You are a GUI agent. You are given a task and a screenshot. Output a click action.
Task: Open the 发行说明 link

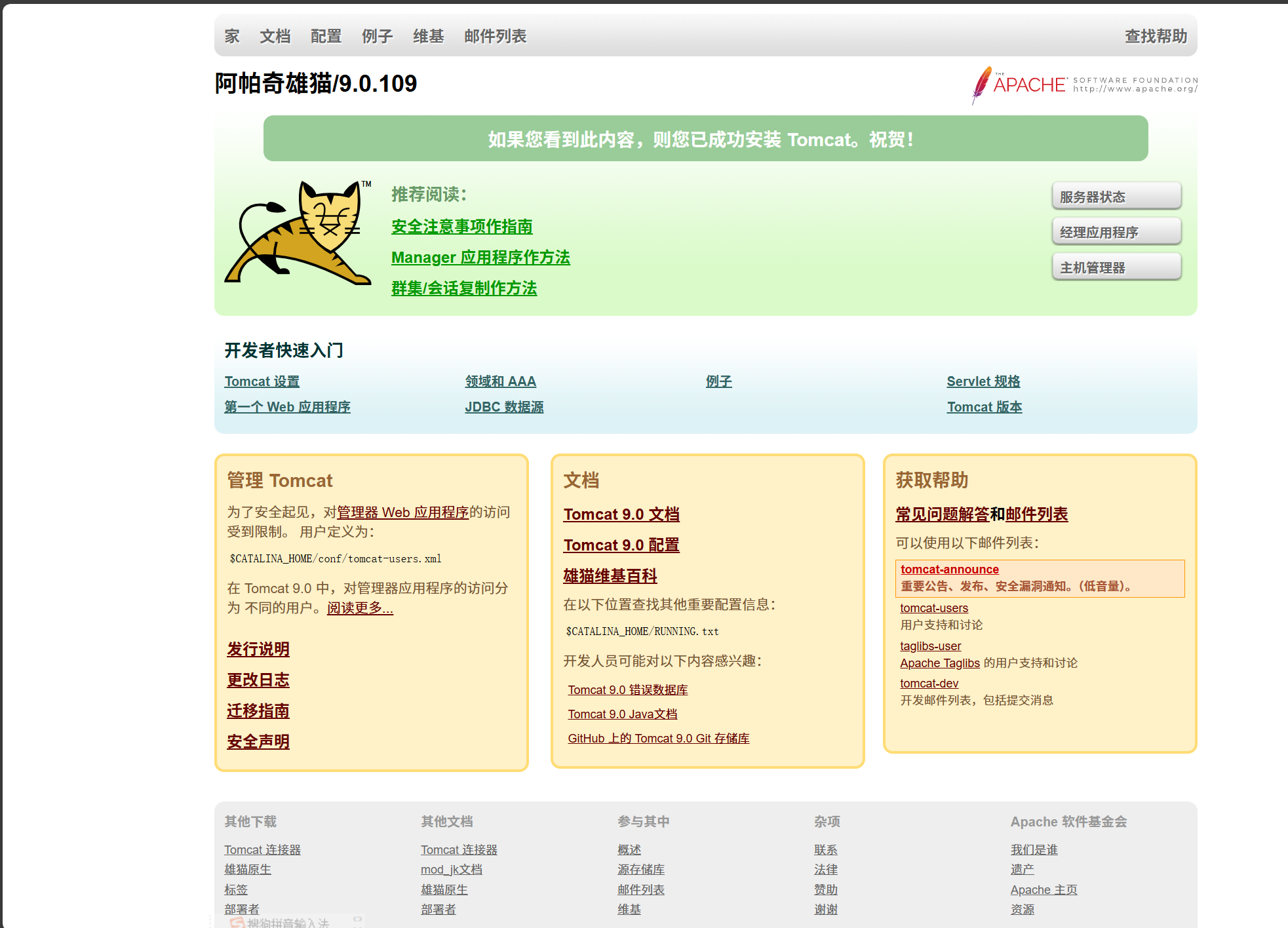pyautogui.click(x=258, y=649)
